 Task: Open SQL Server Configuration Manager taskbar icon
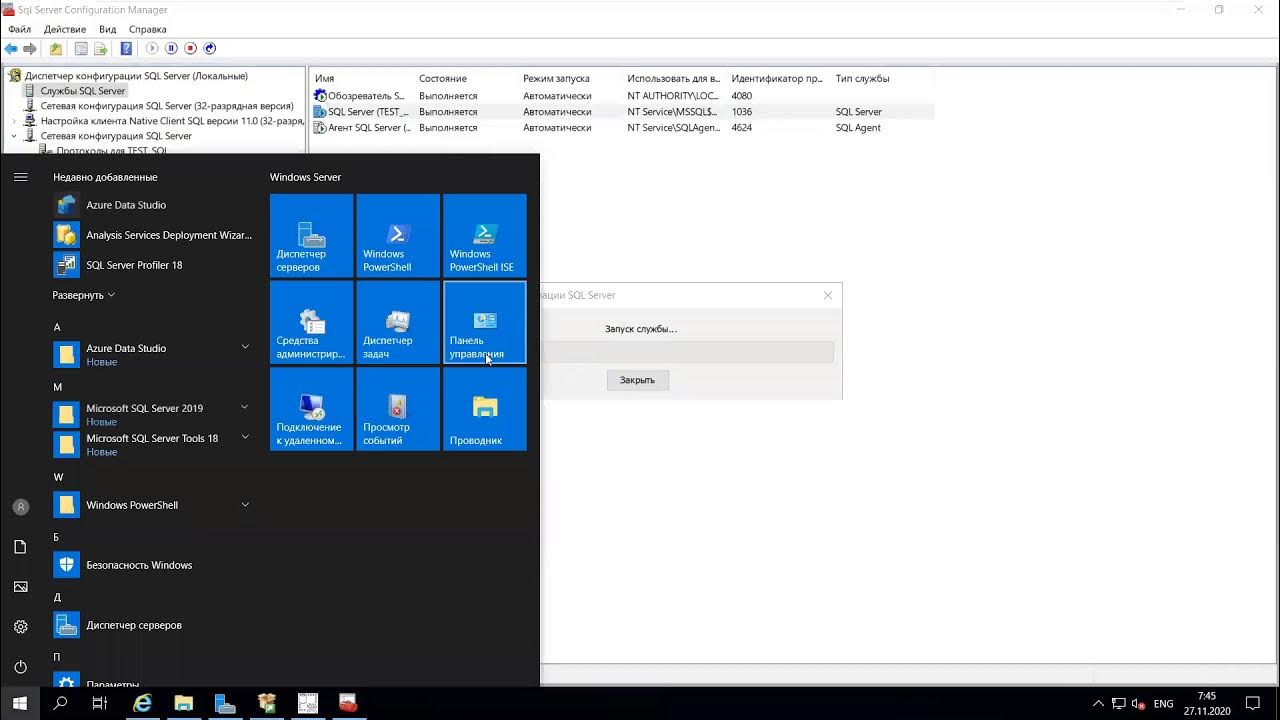pos(348,703)
